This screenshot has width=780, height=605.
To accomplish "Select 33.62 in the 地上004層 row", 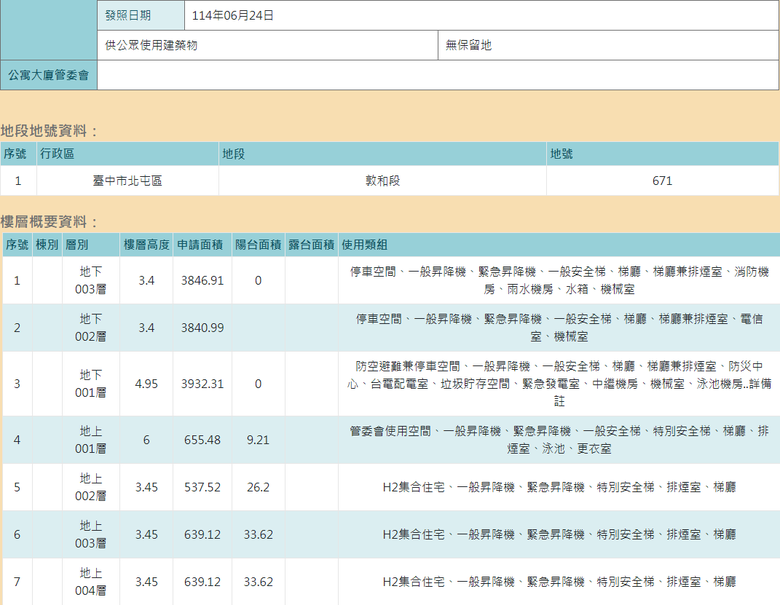I will pos(258,582).
